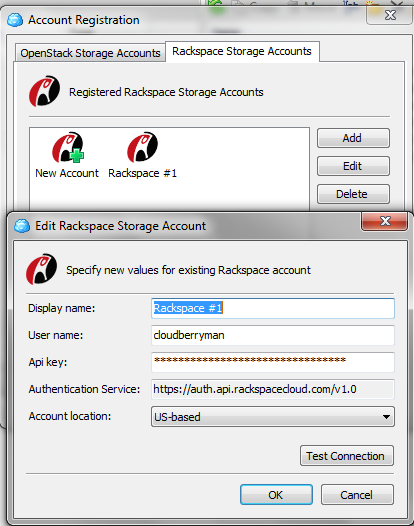Click the Rackspace logo beside Registered Accounts heading
Viewport: 414px width, 526px height.
click(x=44, y=91)
